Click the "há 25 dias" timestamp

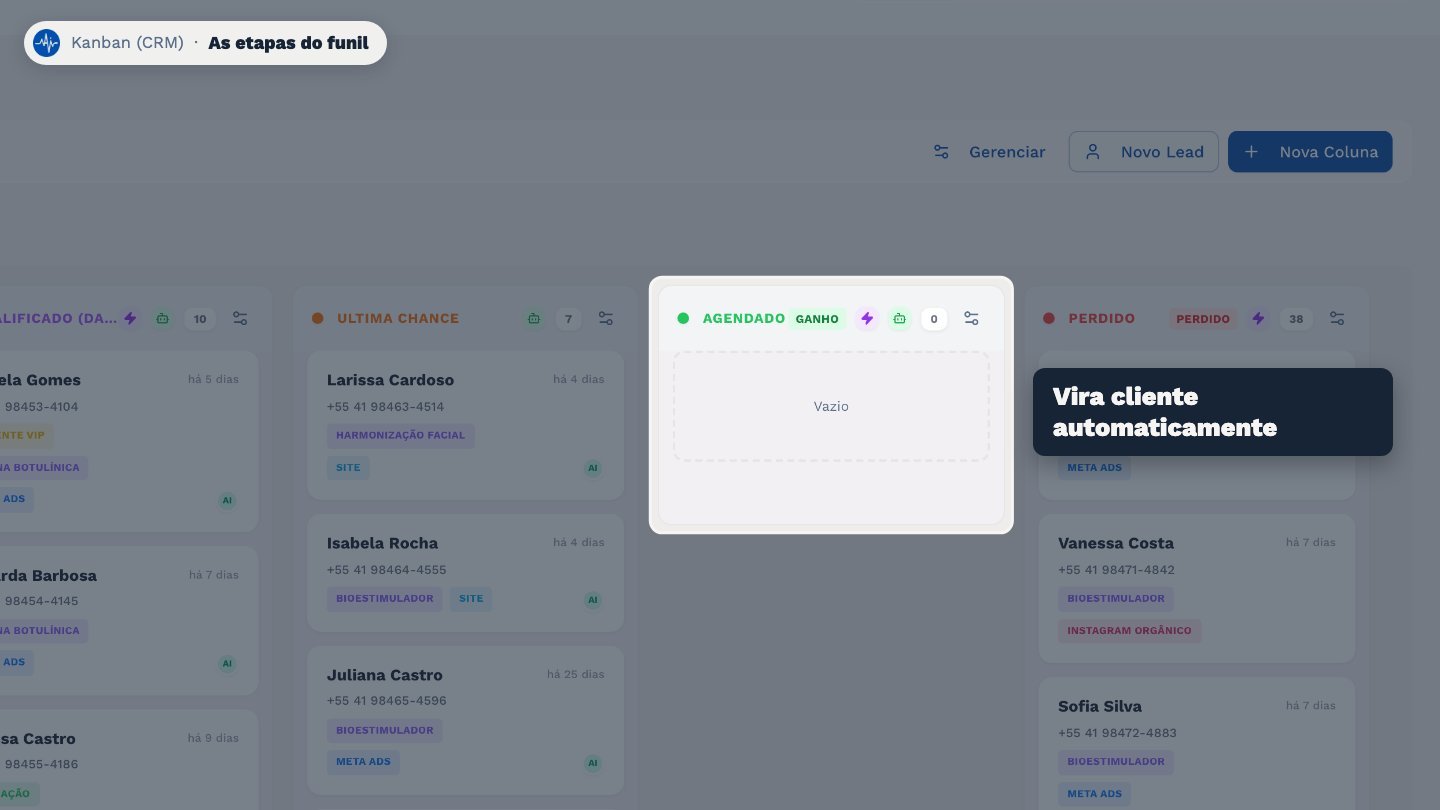click(x=576, y=674)
